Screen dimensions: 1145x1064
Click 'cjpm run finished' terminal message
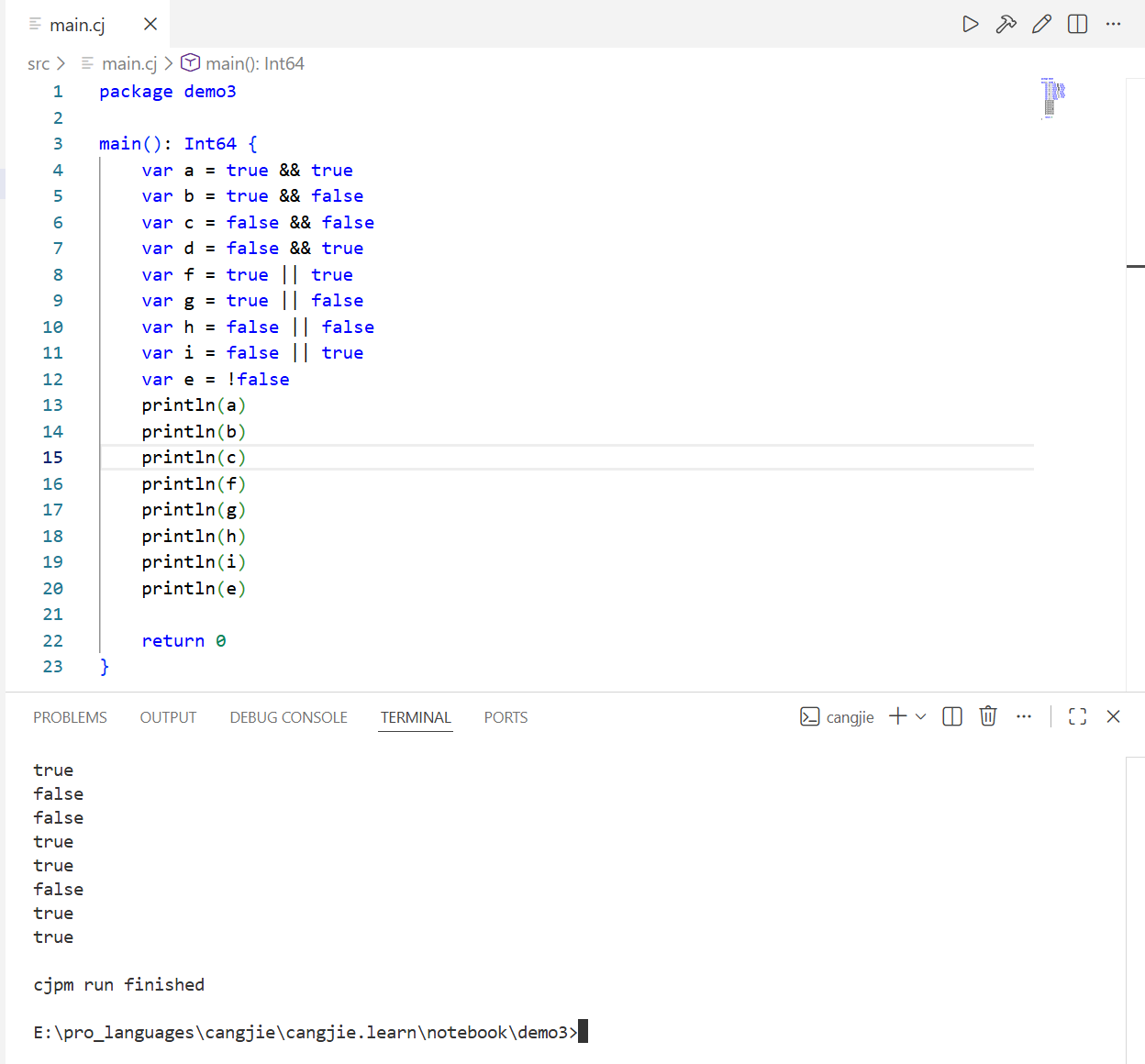coord(119,984)
